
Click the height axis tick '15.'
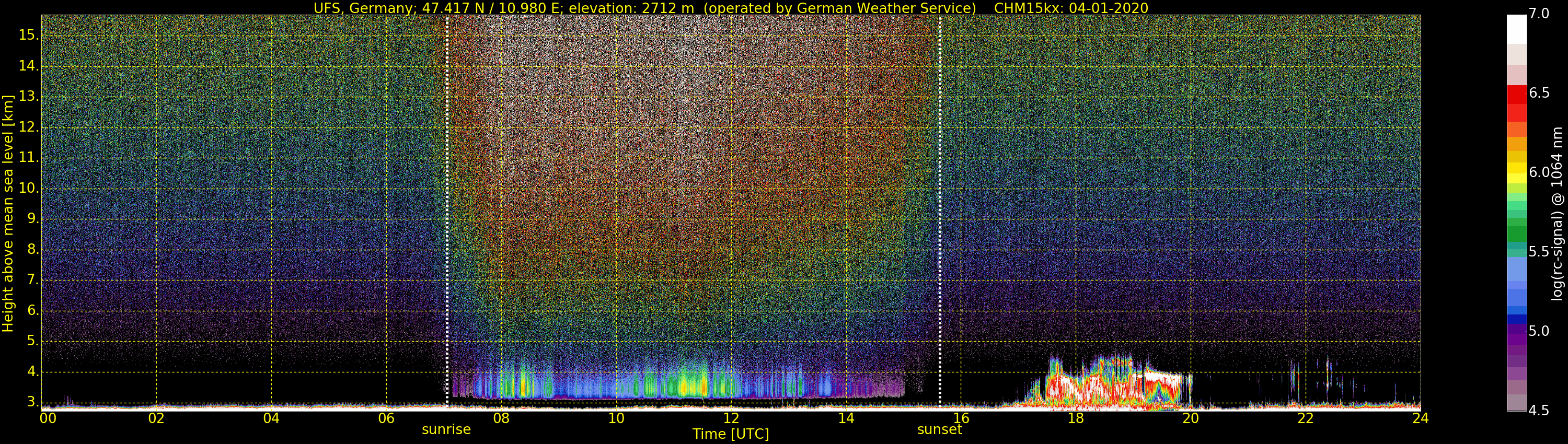coord(29,36)
